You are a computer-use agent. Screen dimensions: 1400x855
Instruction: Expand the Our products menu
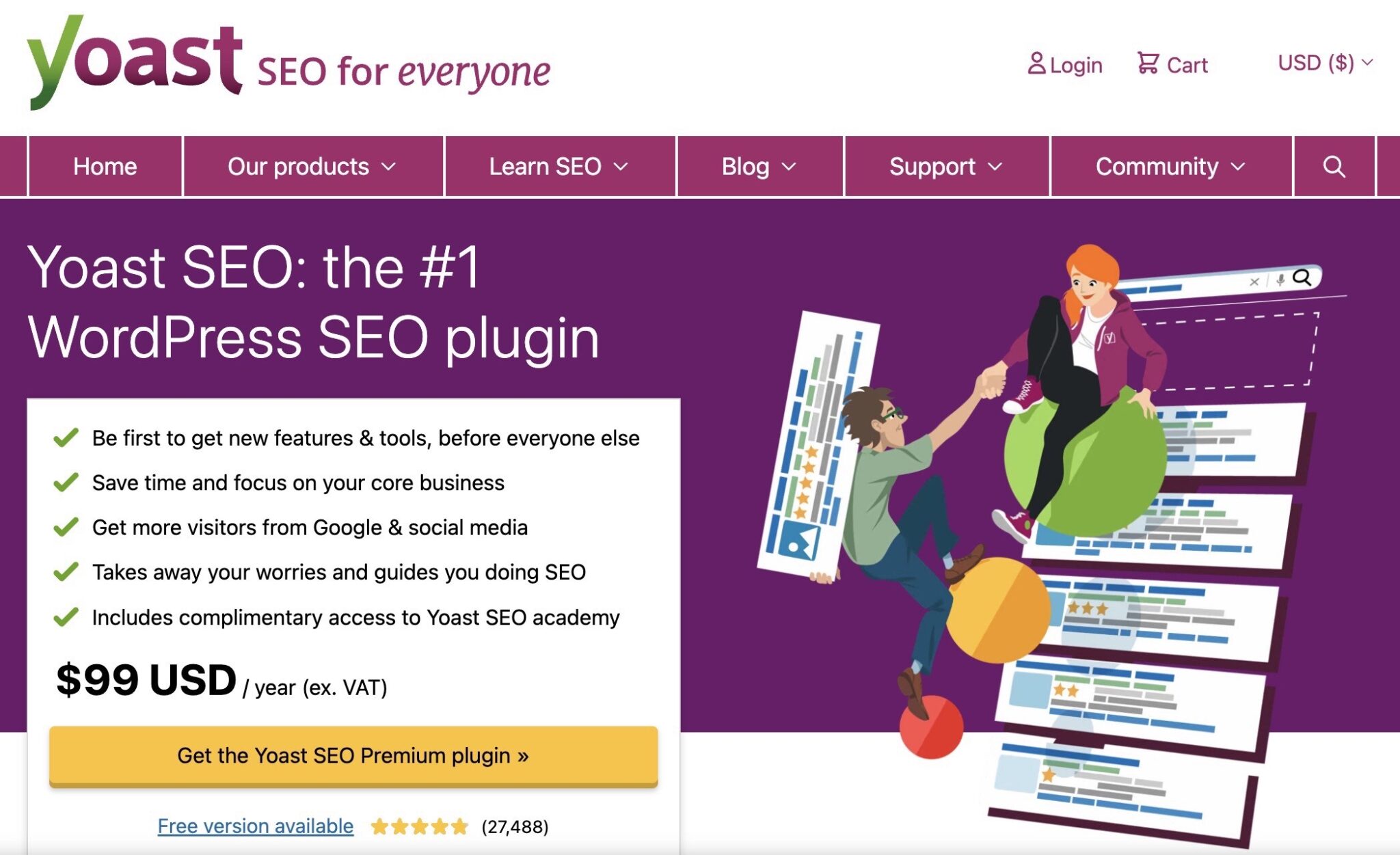(x=313, y=167)
